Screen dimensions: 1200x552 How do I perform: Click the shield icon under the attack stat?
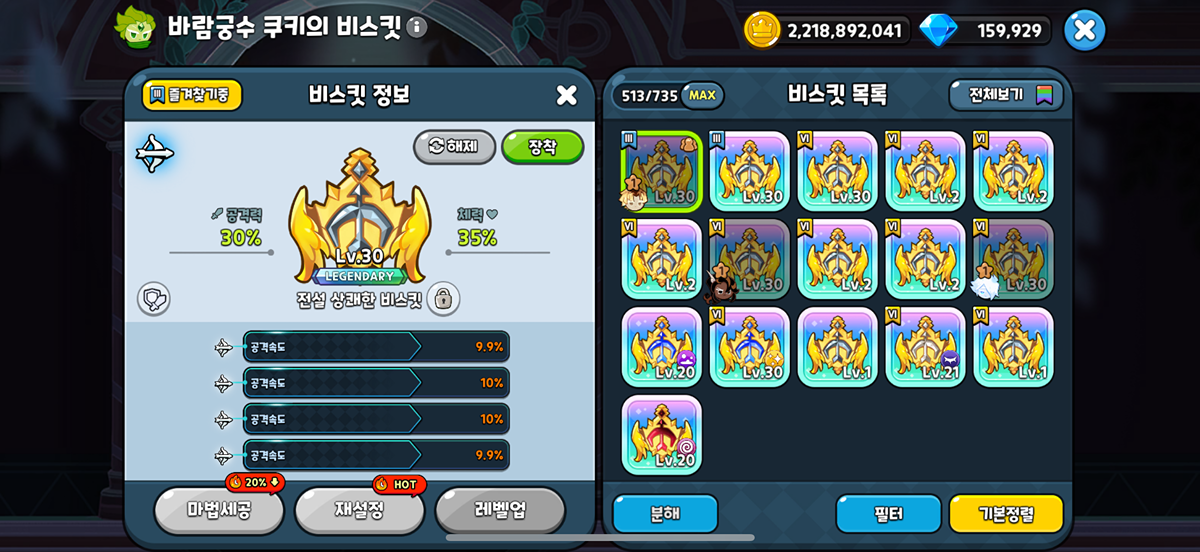pos(154,298)
